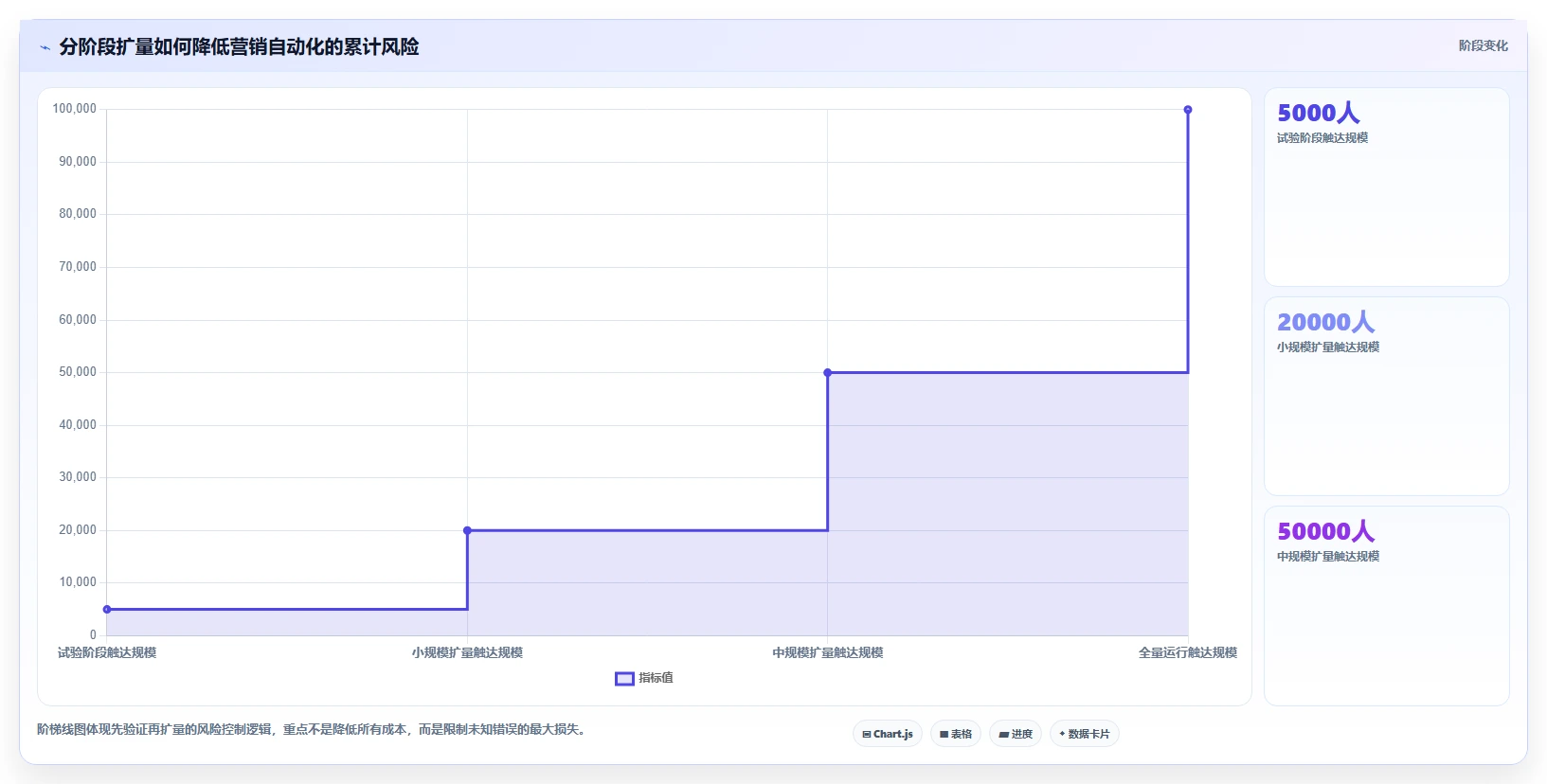
Task: Click the y-axis value 50,000
Action: coord(78,372)
